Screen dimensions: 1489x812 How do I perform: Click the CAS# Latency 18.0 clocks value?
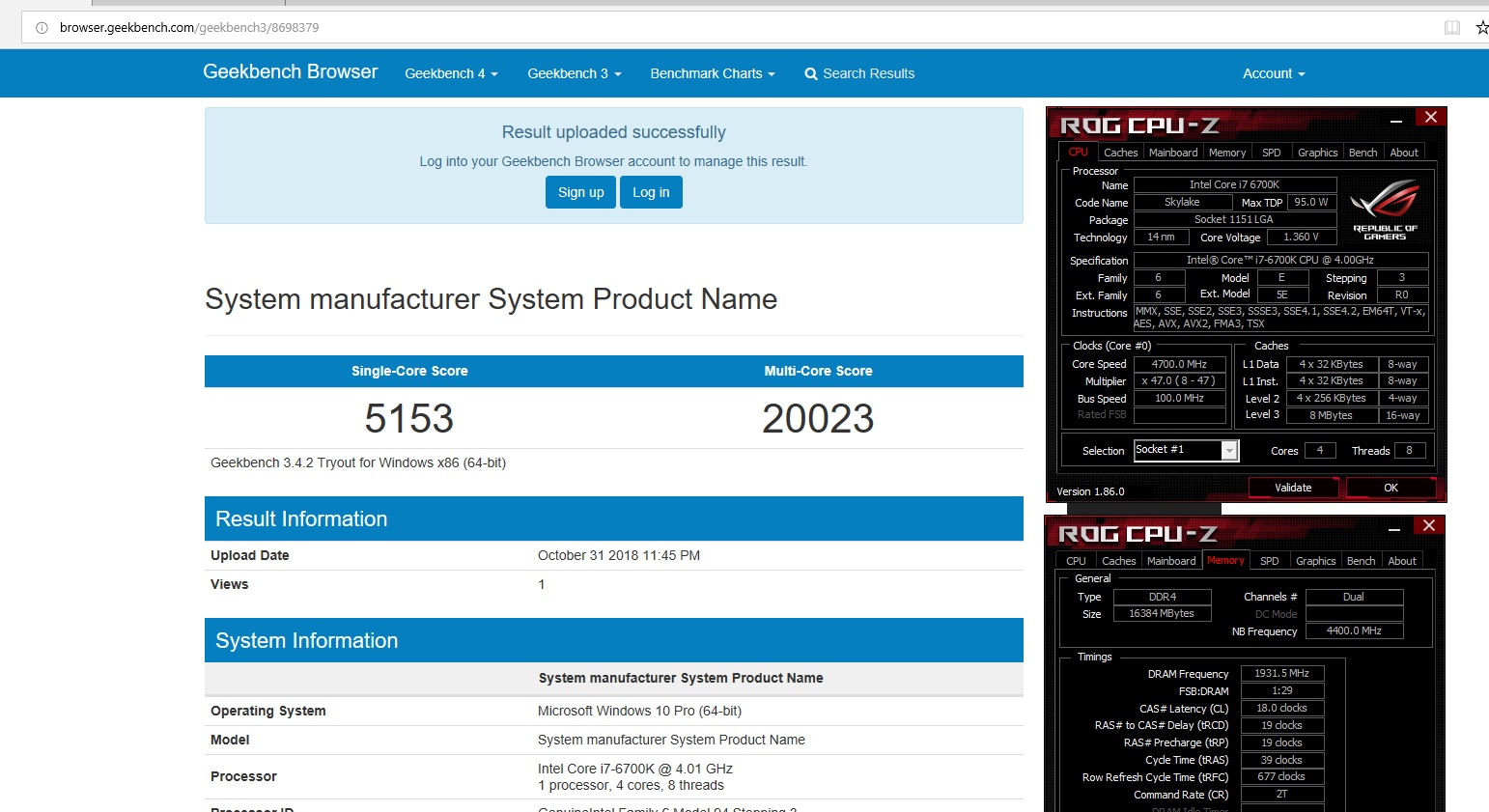(x=1281, y=708)
